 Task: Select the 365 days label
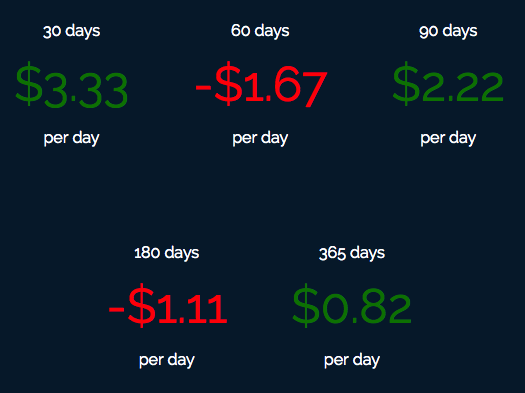pos(352,253)
